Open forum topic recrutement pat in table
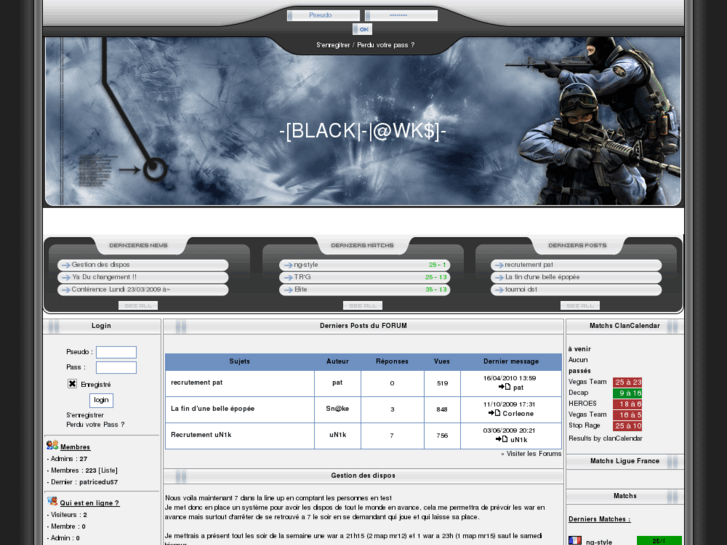 (197, 383)
